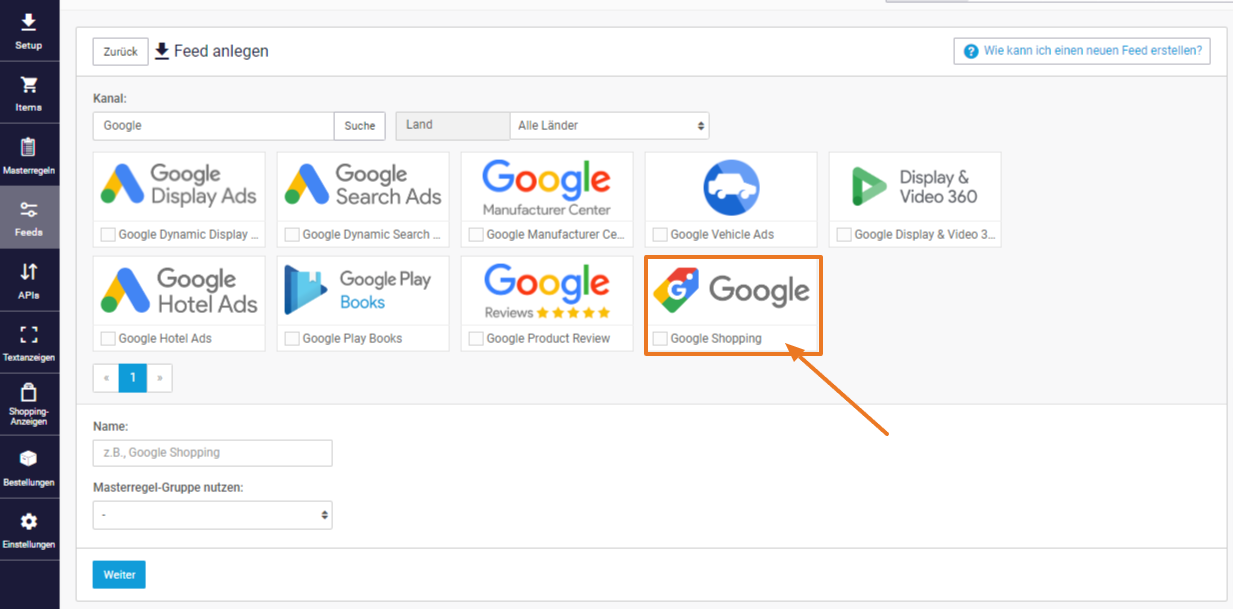Screen dimensions: 1233x609
Task: Enable the Google Display & Video 360 checkbox
Action: 844,235
